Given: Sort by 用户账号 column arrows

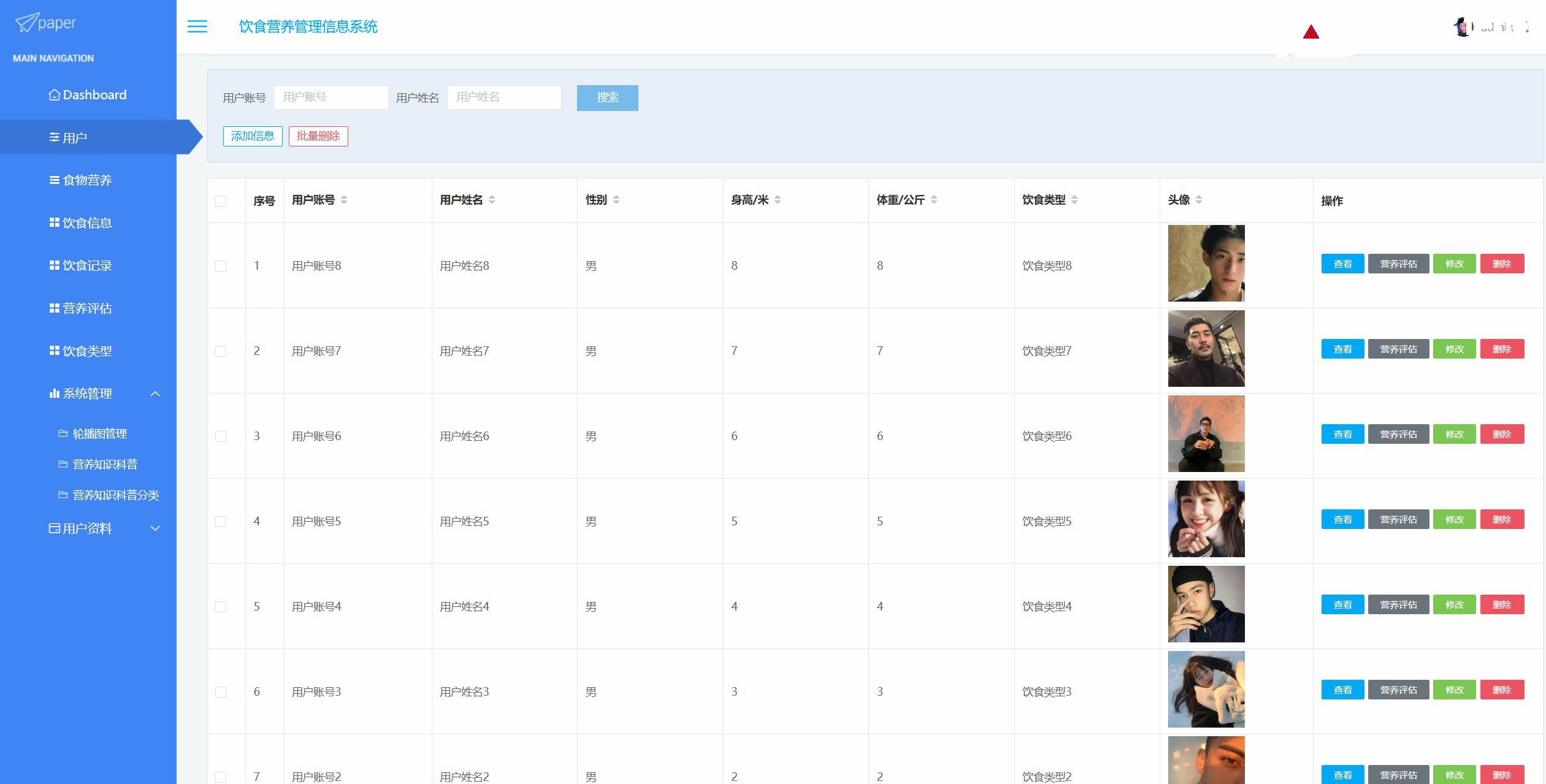Looking at the screenshot, I should [x=344, y=200].
